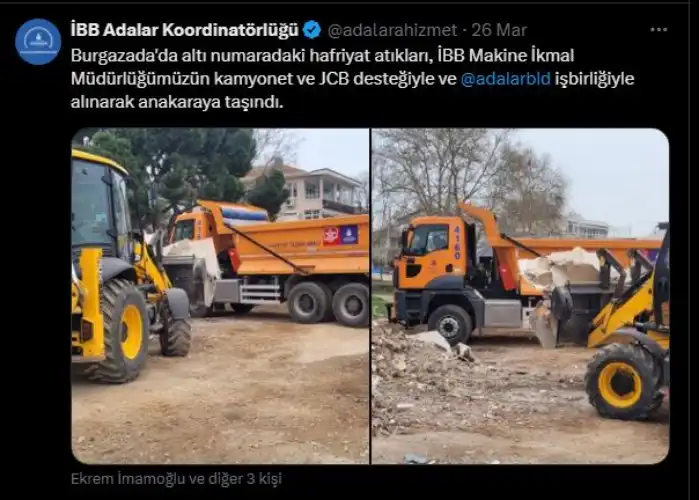Follow the @adalarbld mention link
Viewport: 699px width, 500px height.
click(506, 79)
